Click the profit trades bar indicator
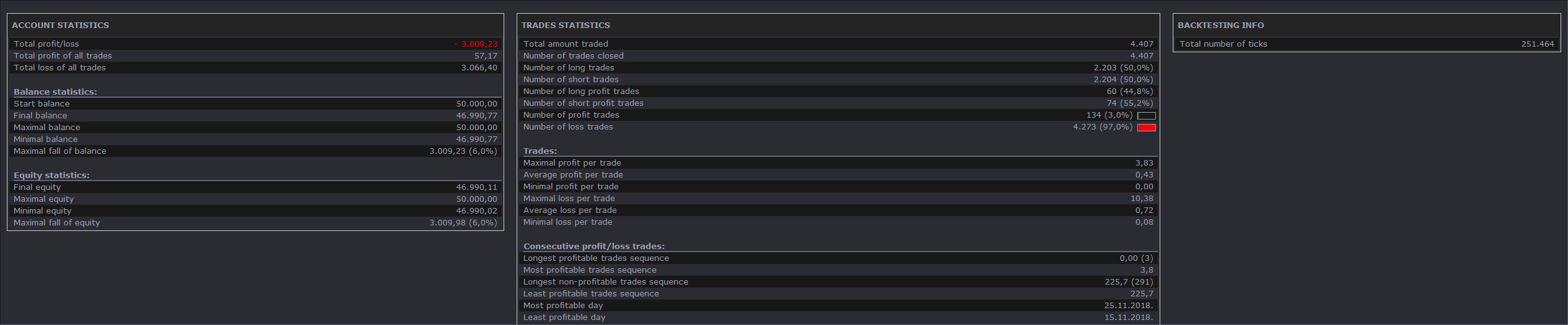Screen dimensions: 1568x325 point(1146,116)
